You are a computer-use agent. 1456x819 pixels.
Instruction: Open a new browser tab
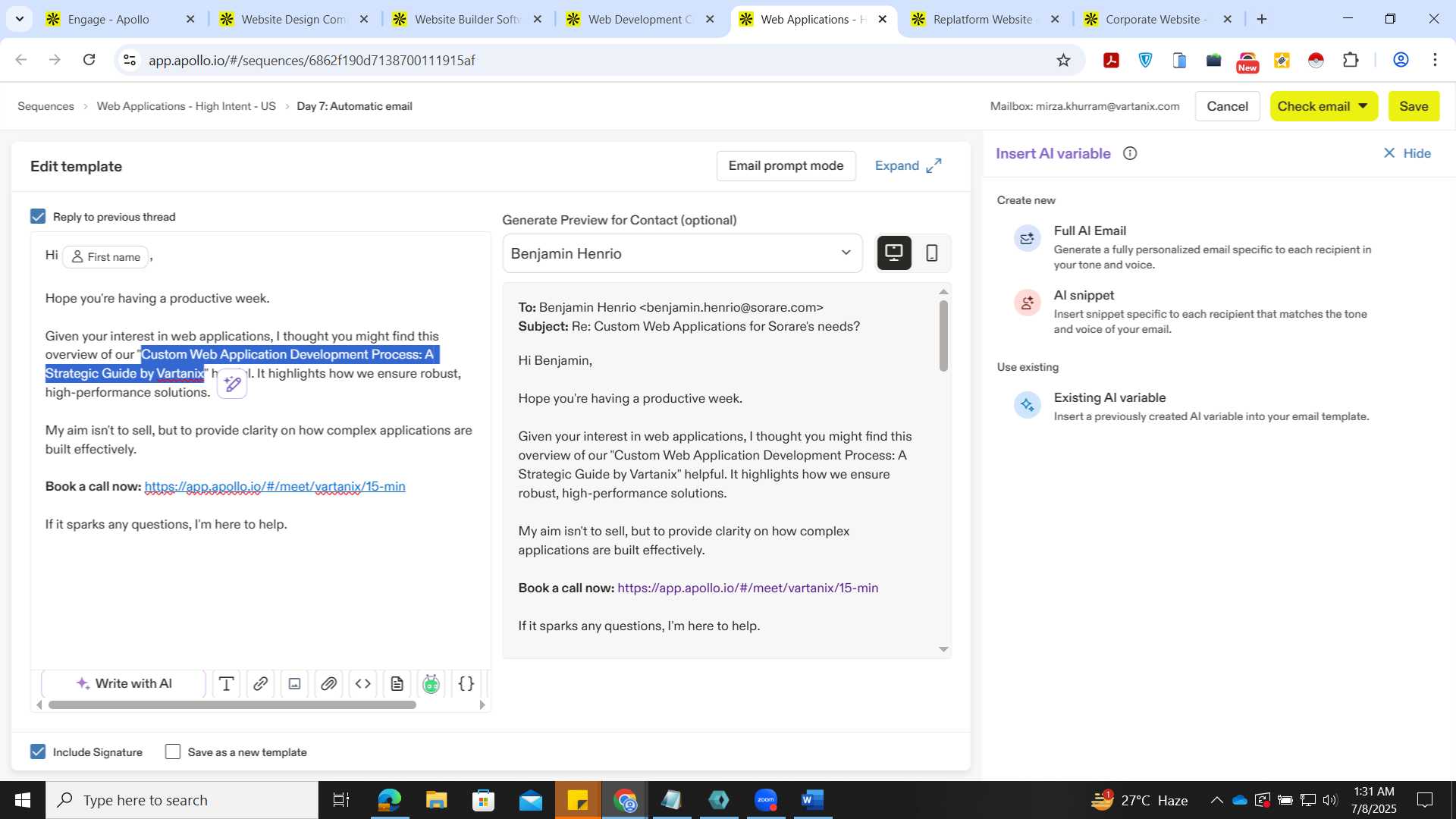(x=1262, y=19)
